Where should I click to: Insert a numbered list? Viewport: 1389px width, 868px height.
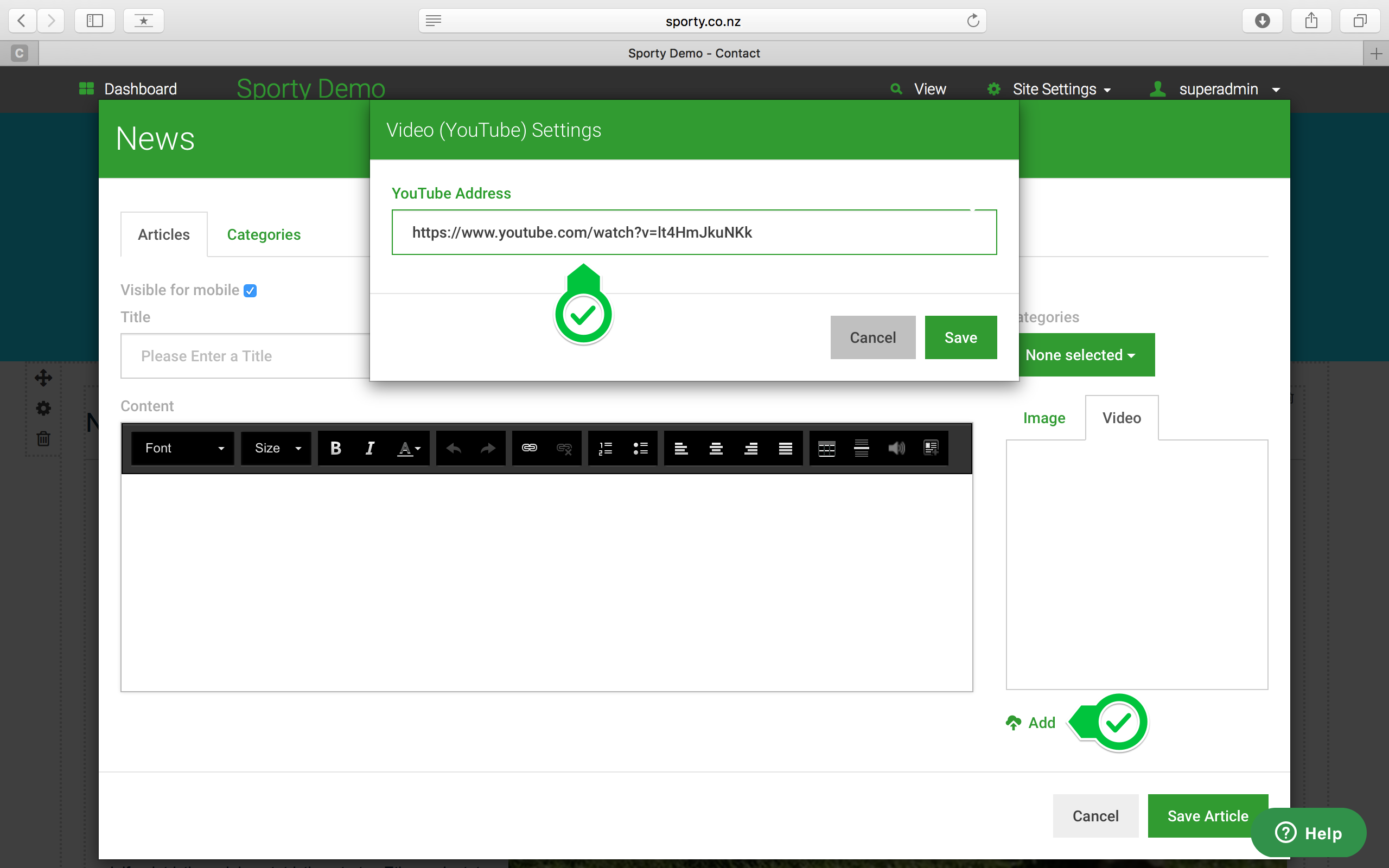click(606, 448)
